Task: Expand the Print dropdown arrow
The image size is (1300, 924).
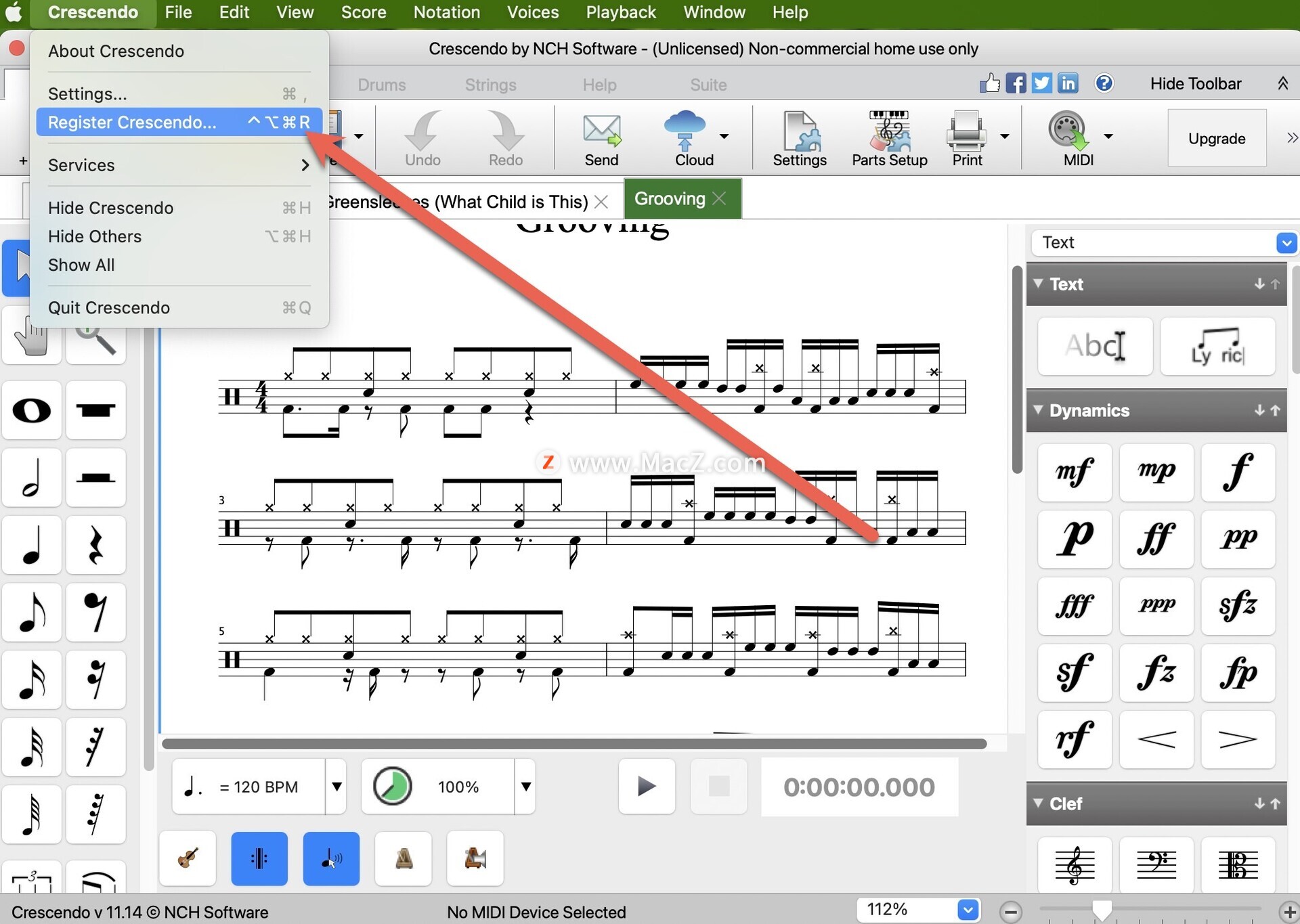Action: click(x=1004, y=136)
